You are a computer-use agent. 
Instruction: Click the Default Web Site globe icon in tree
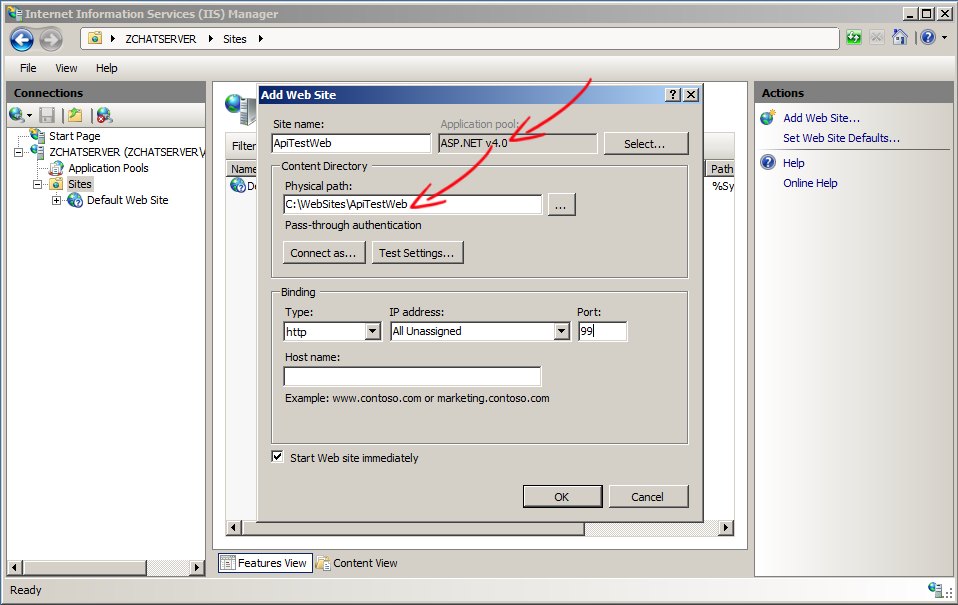pyautogui.click(x=75, y=200)
